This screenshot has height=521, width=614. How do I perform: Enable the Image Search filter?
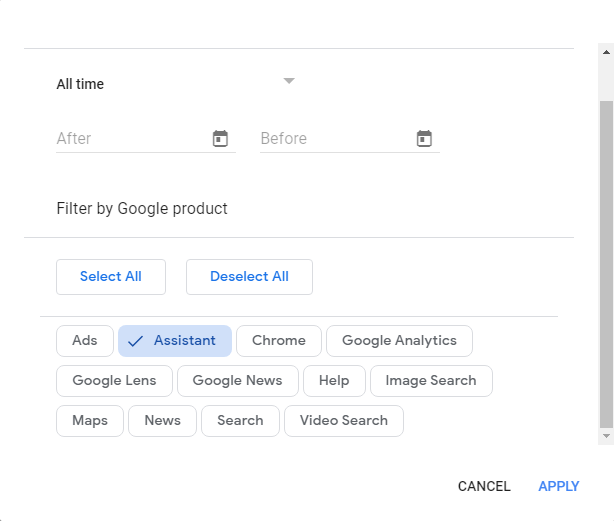click(x=431, y=381)
